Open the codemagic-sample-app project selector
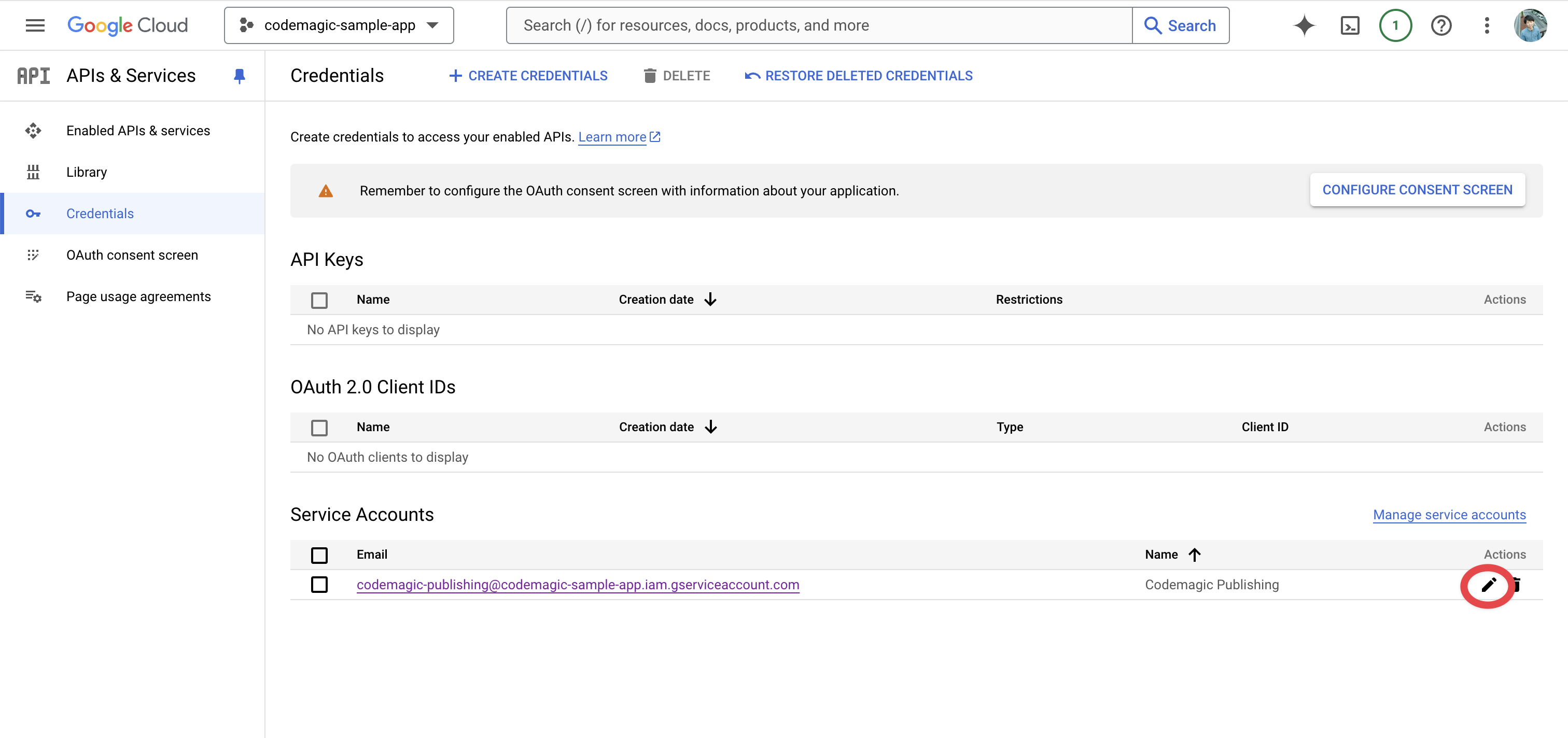 339,25
